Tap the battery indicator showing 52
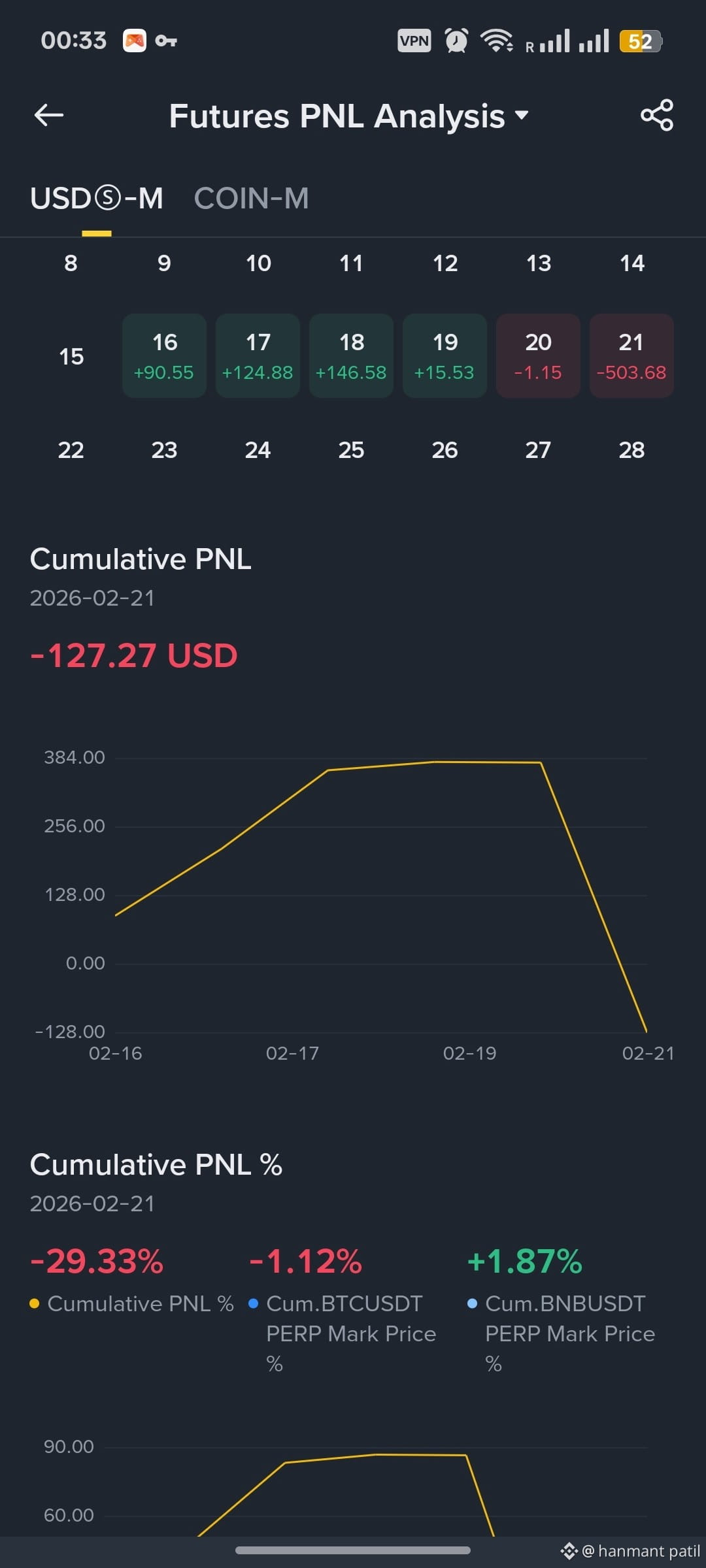Image resolution: width=706 pixels, height=1568 pixels. (641, 41)
